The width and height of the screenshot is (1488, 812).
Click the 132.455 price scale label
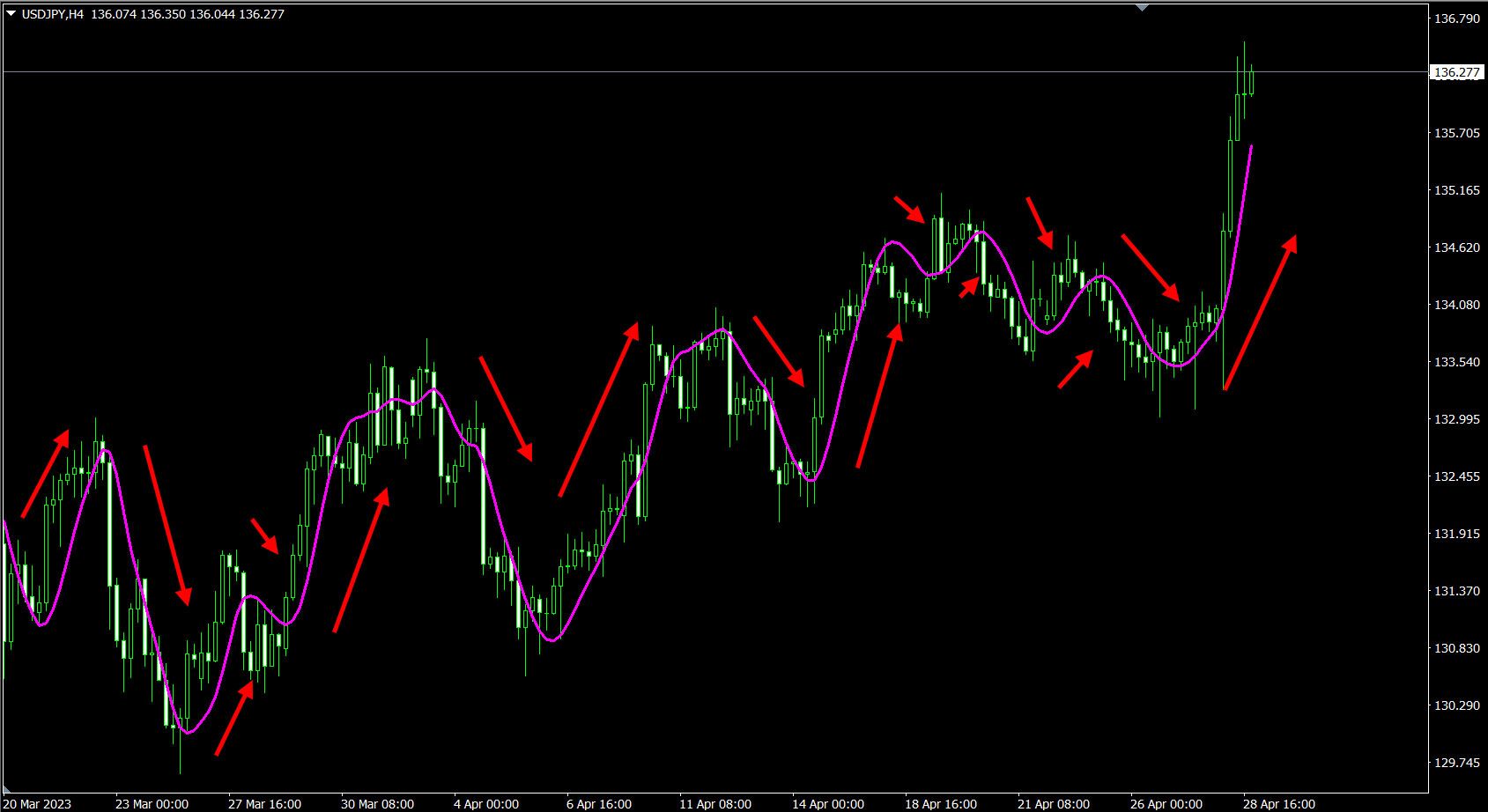(1456, 476)
